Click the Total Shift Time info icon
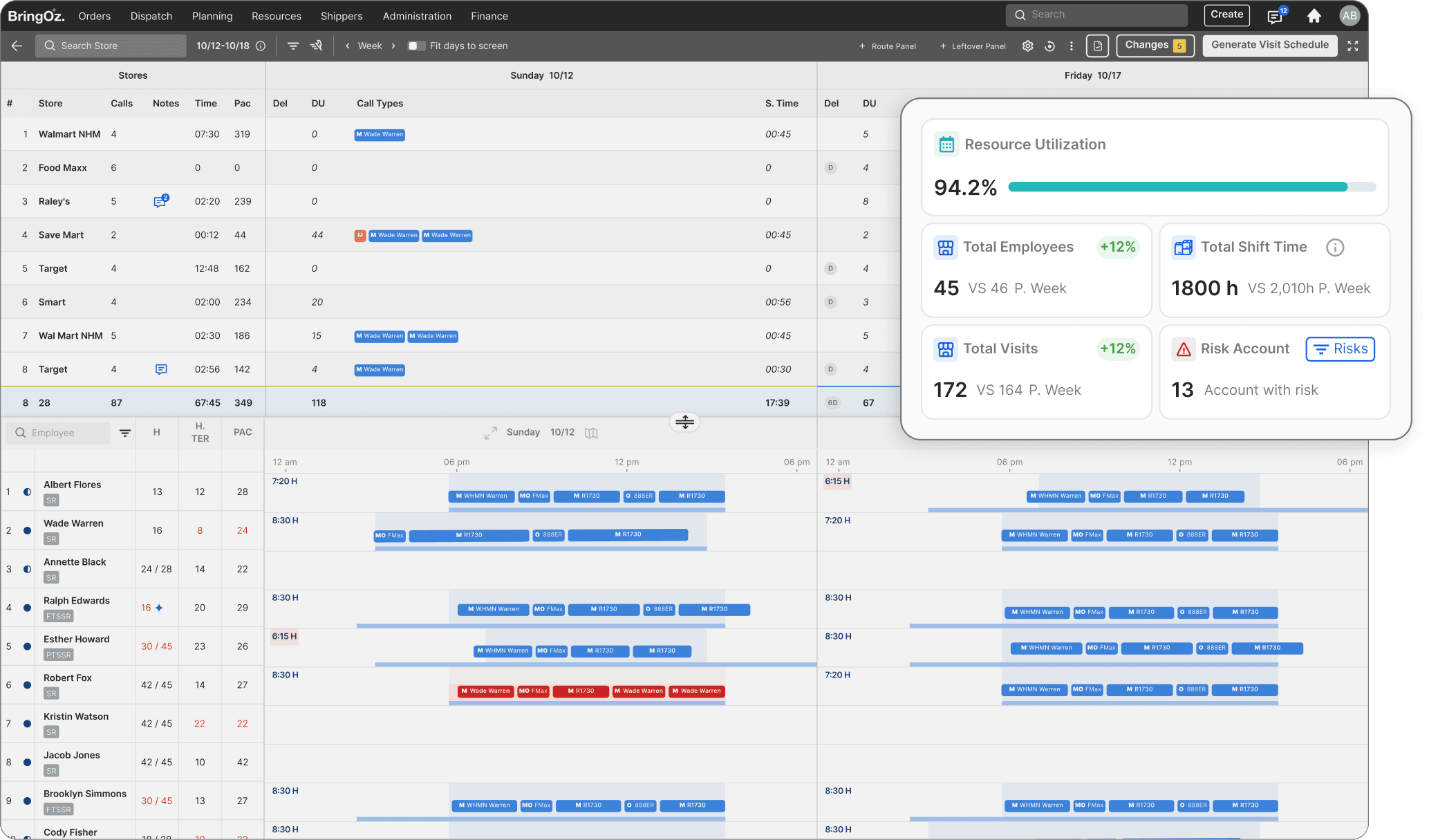The width and height of the screenshot is (1429, 840). [1335, 248]
